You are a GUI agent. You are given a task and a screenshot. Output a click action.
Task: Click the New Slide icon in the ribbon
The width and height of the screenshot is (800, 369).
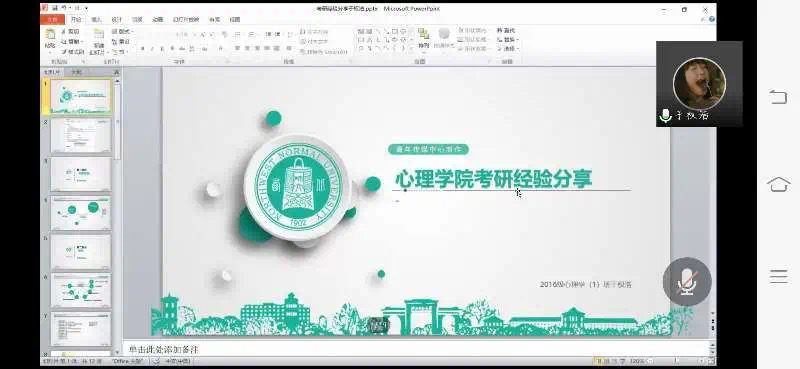click(x=98, y=41)
